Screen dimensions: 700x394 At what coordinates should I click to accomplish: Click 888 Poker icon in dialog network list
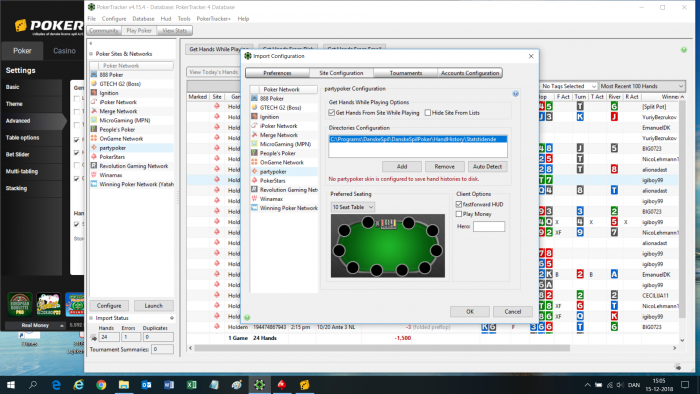pyautogui.click(x=254, y=98)
